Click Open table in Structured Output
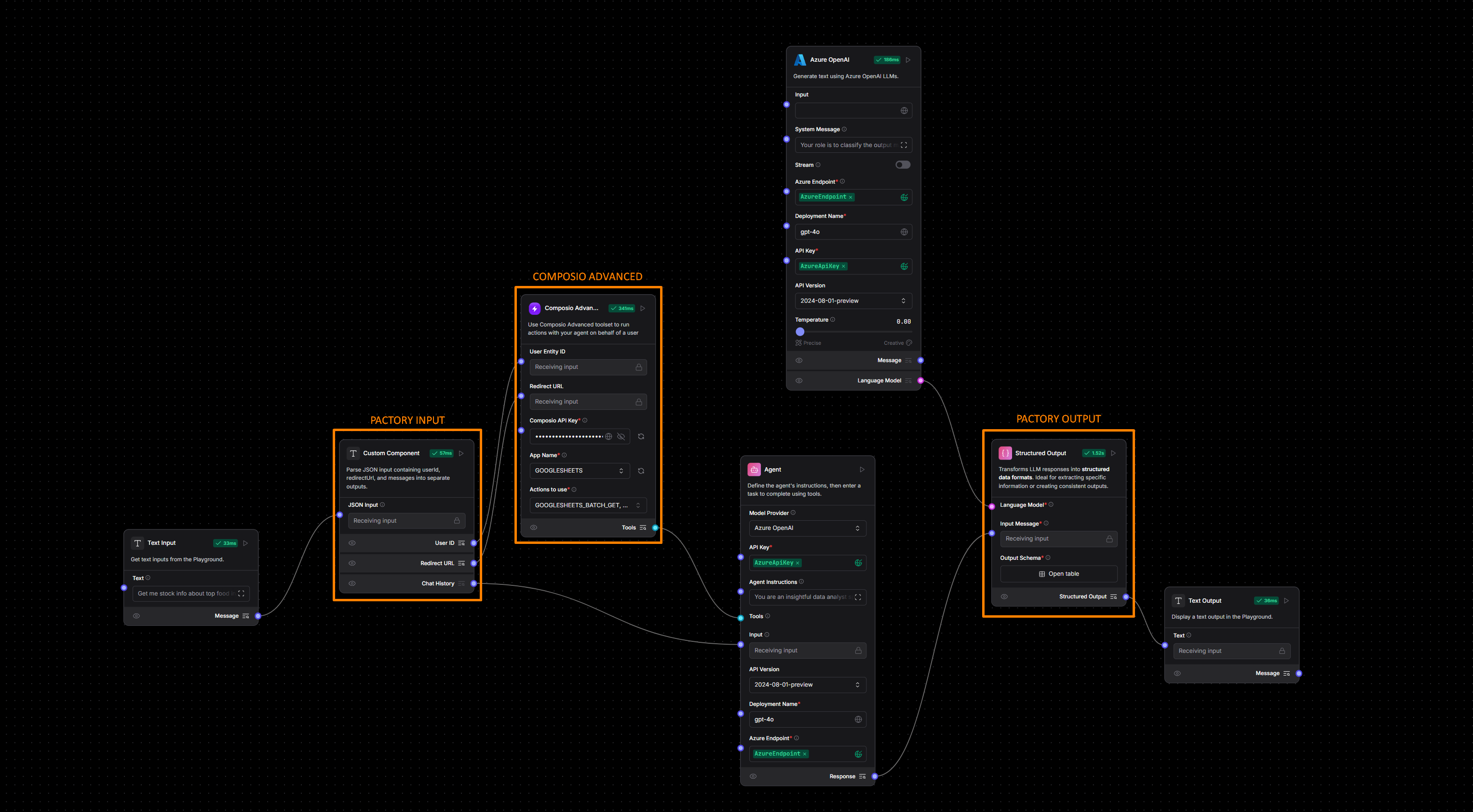Viewport: 1473px width, 812px height. [1058, 573]
